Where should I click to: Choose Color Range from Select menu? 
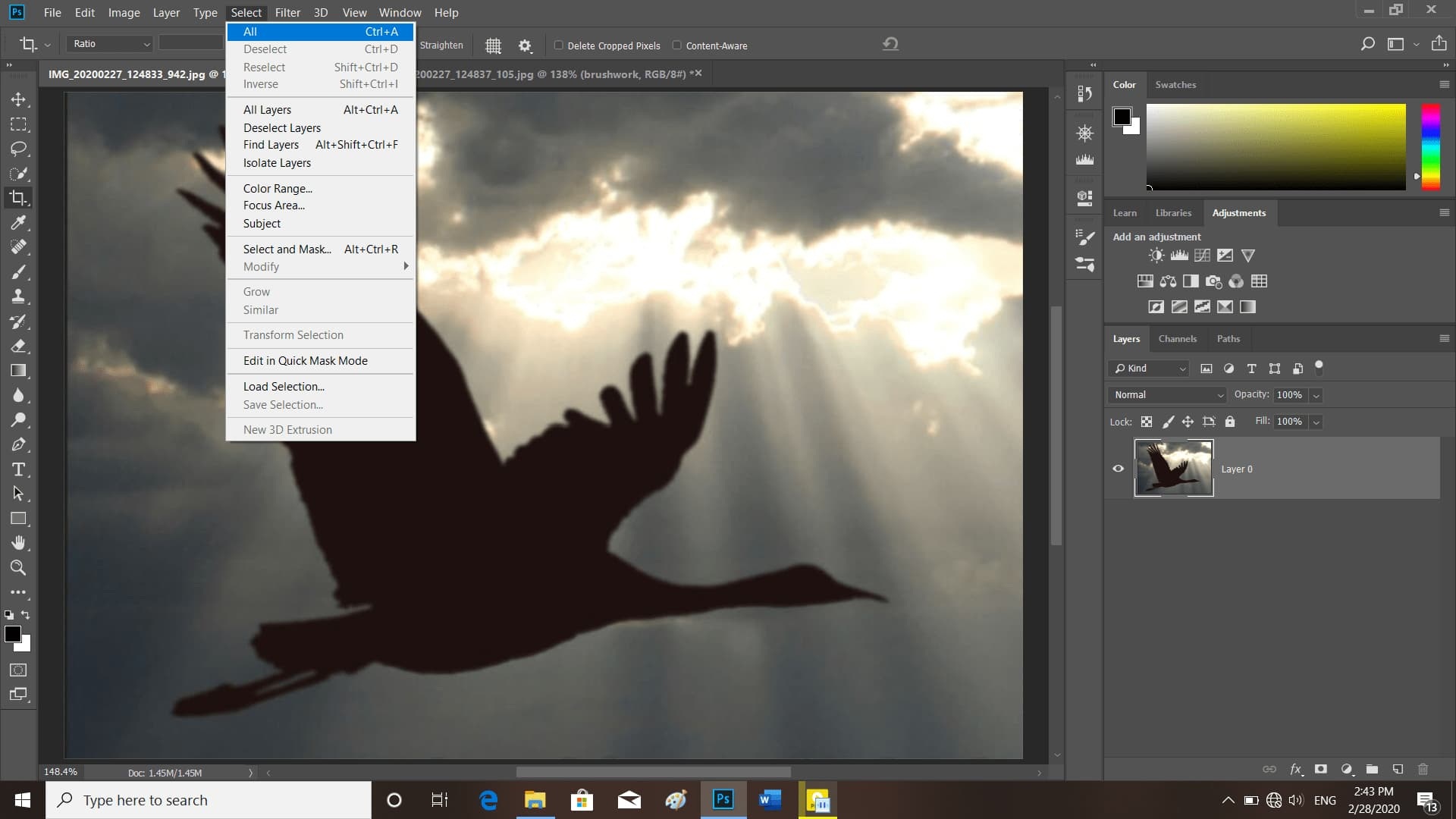[278, 188]
